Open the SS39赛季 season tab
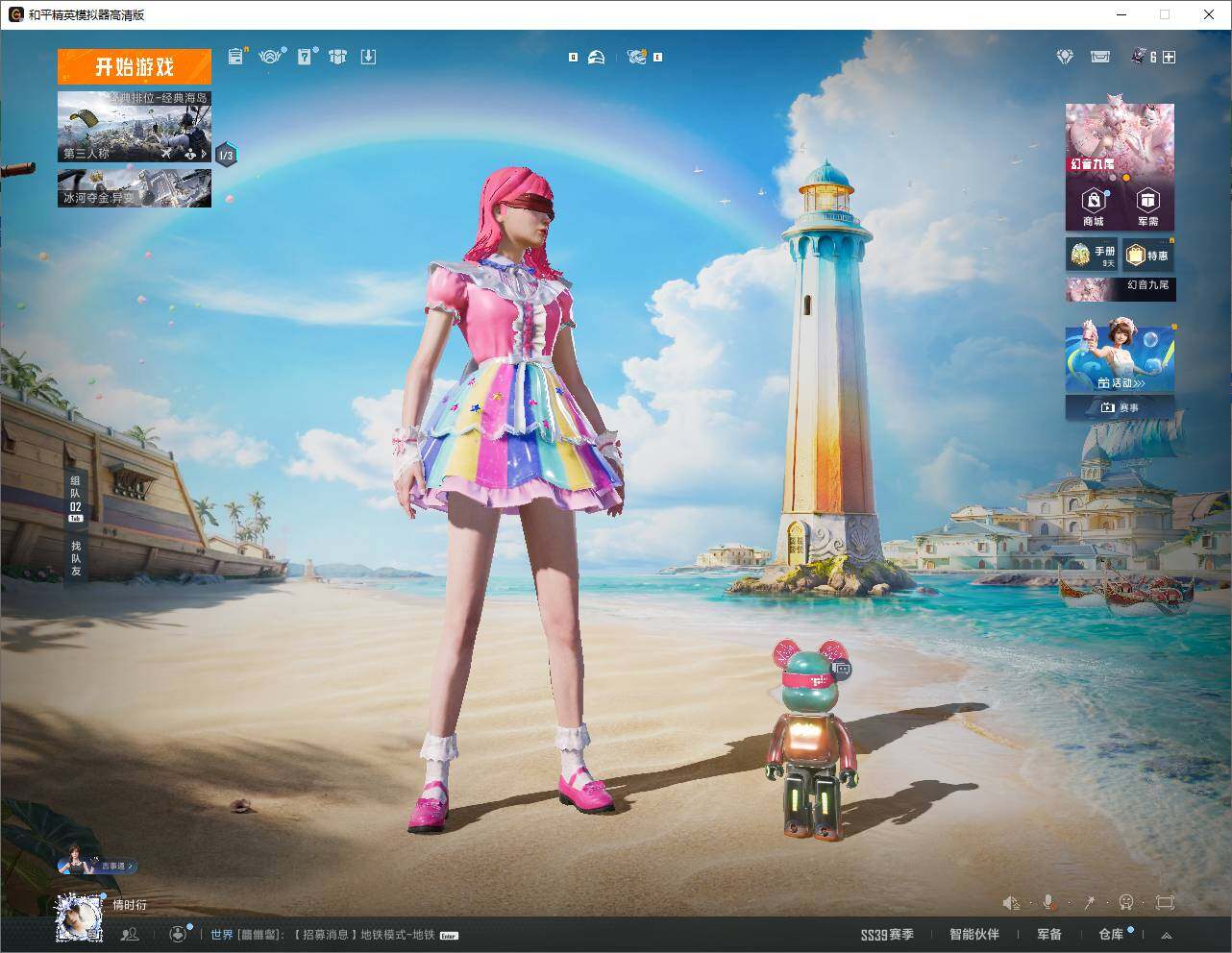This screenshot has width=1232, height=953. coord(887,934)
